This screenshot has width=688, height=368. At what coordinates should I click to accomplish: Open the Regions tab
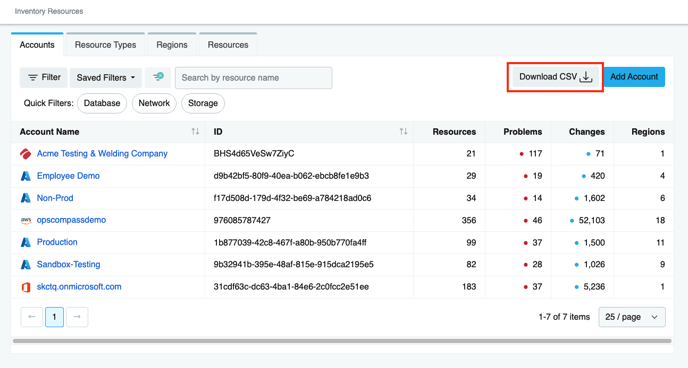click(x=172, y=45)
